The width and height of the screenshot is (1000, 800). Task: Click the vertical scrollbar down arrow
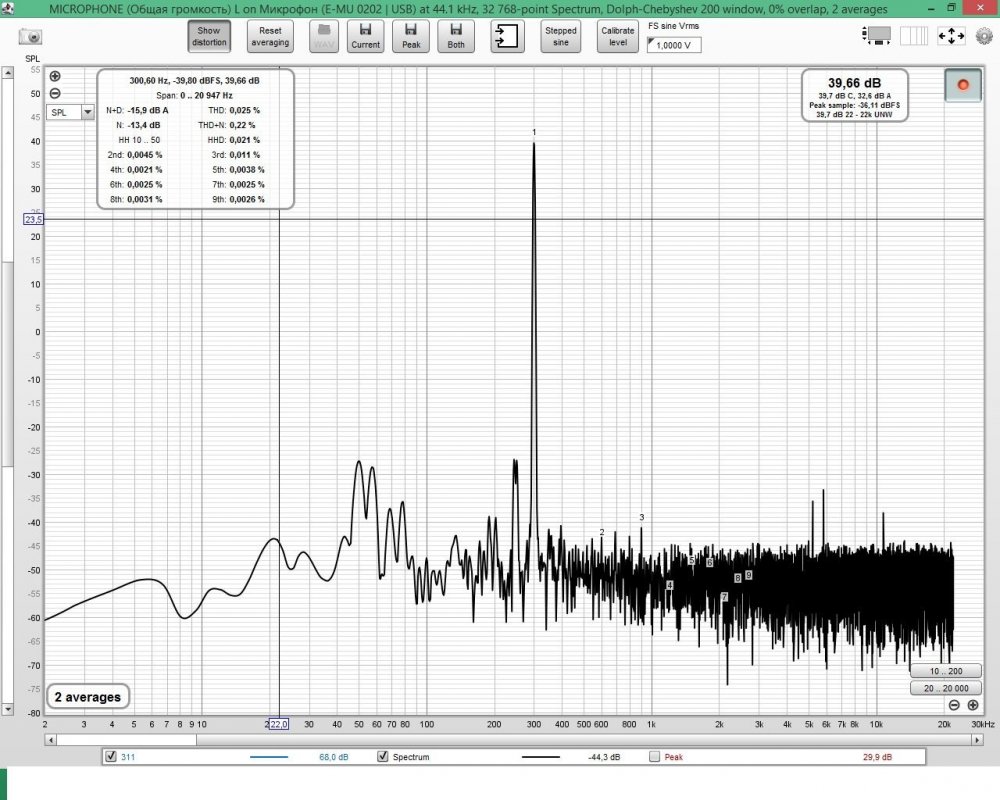click(7, 709)
